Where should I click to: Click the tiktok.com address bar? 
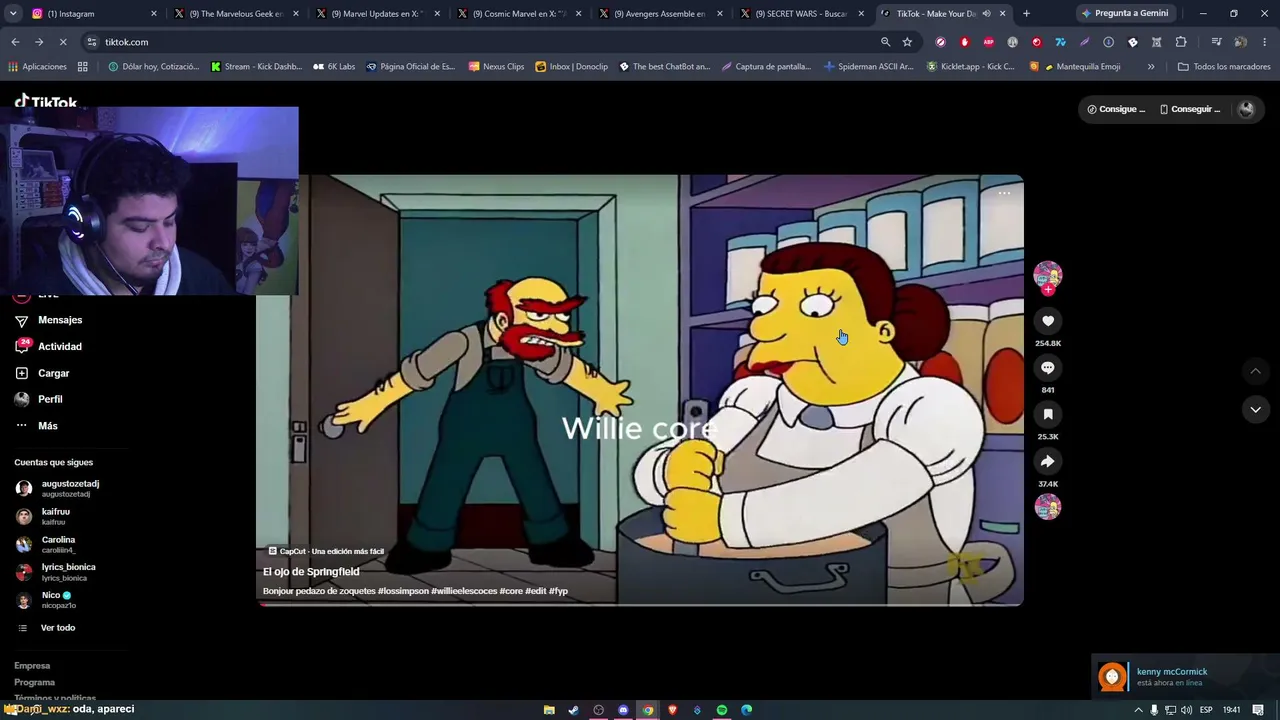[480, 42]
